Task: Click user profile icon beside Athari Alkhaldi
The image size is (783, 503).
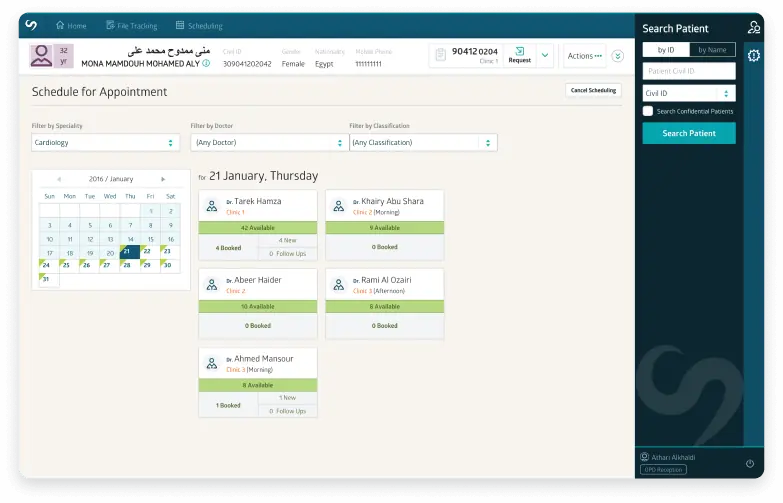Action: coord(645,457)
